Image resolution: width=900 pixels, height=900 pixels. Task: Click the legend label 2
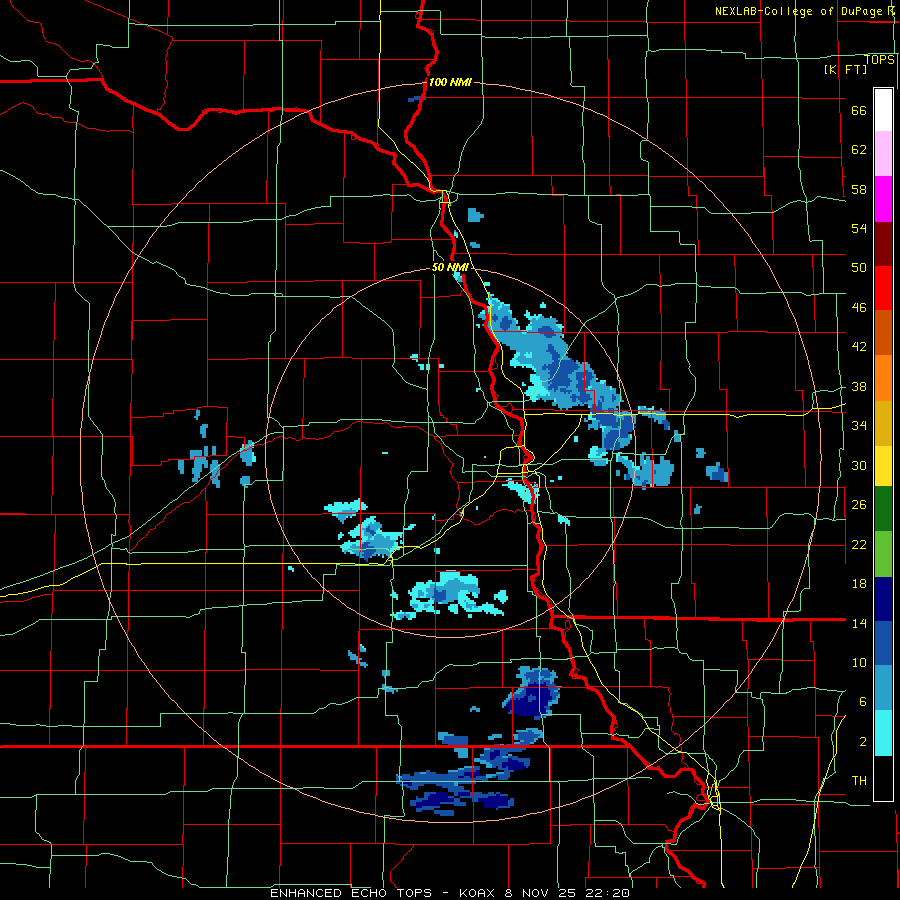click(863, 742)
